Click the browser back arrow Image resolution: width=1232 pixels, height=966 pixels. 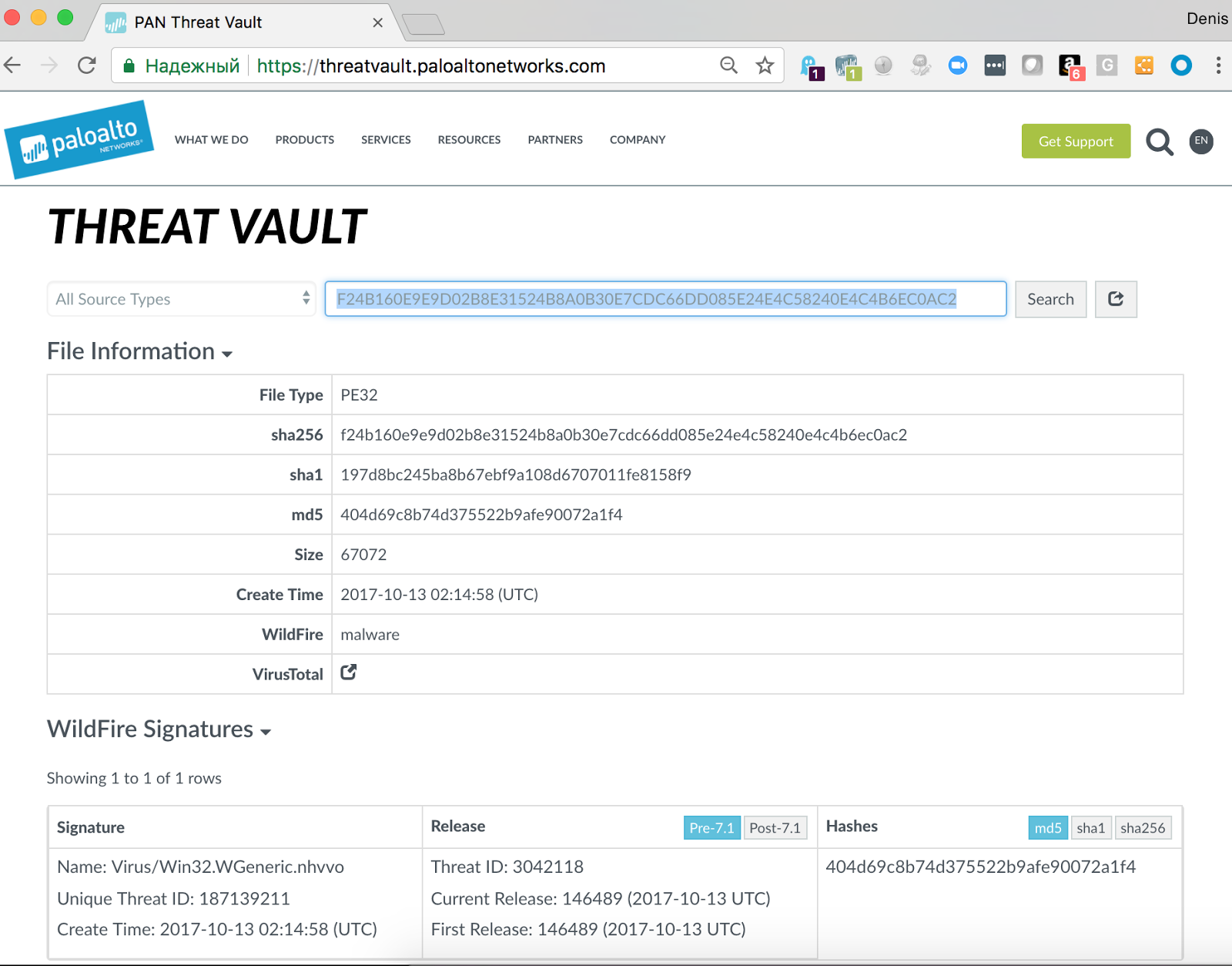12,65
